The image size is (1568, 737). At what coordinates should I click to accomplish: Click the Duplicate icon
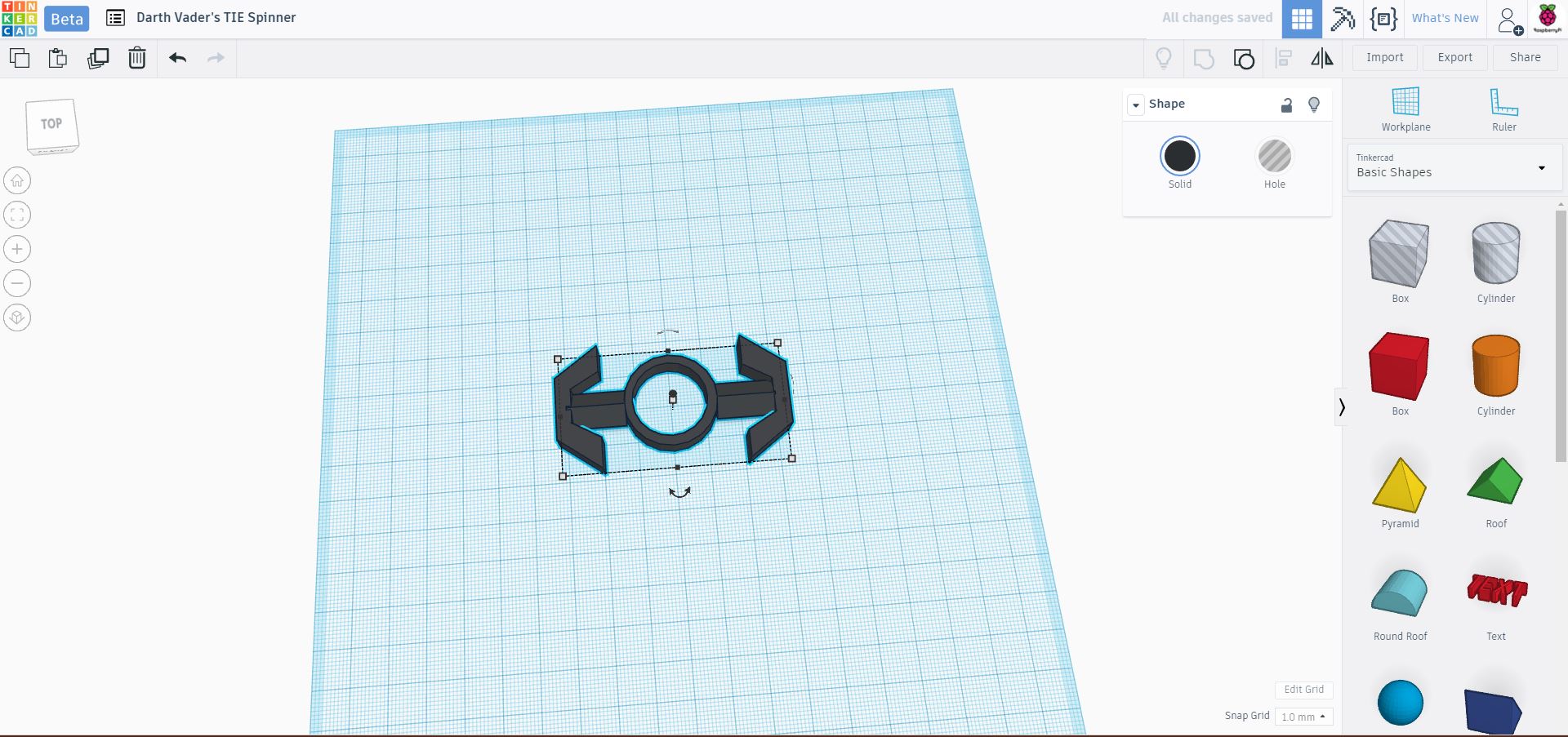(x=98, y=58)
